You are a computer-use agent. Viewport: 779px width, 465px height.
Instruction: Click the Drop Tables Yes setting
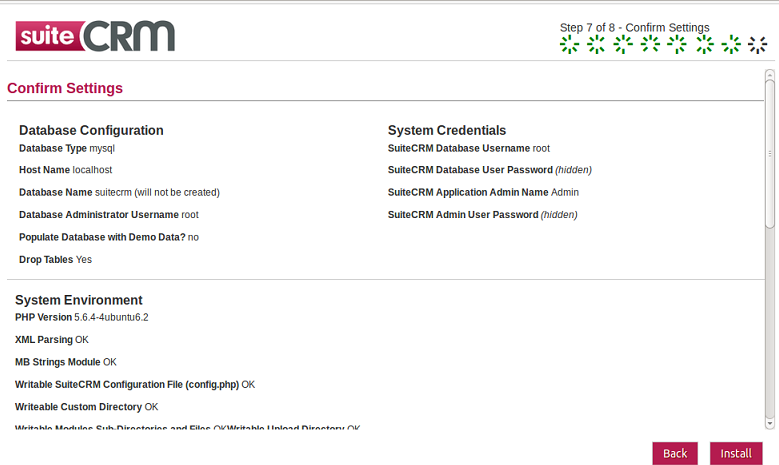point(56,259)
